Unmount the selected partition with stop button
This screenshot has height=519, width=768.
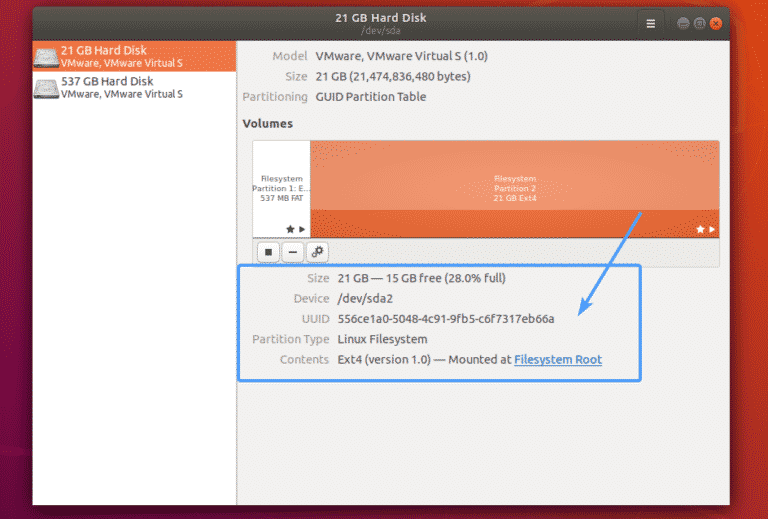click(268, 252)
